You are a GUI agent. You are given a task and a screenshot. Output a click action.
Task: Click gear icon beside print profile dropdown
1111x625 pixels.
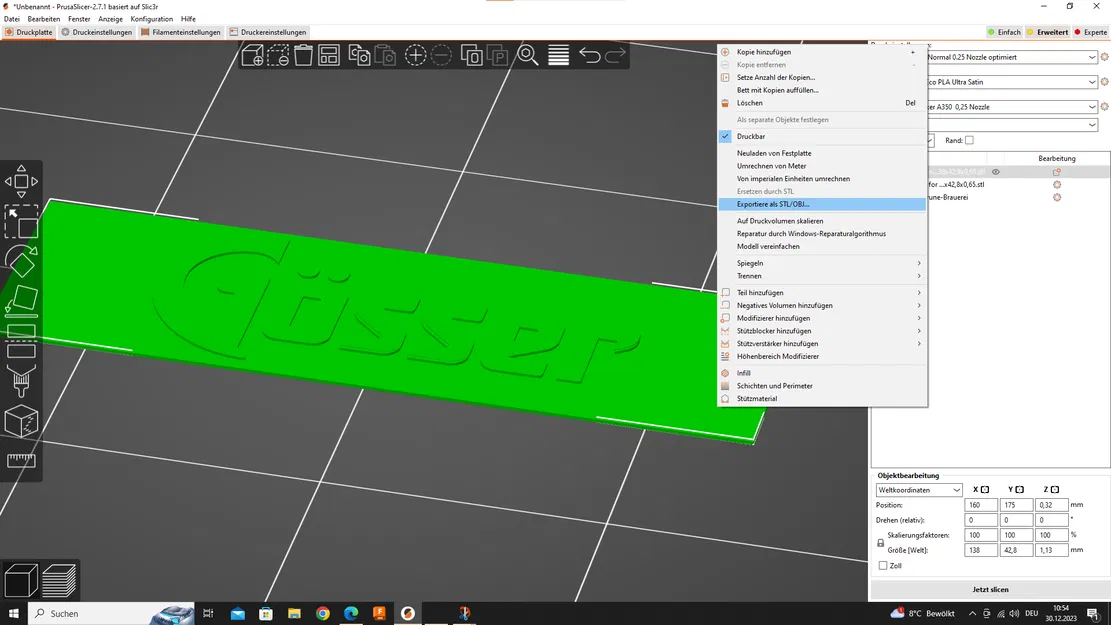(1104, 57)
